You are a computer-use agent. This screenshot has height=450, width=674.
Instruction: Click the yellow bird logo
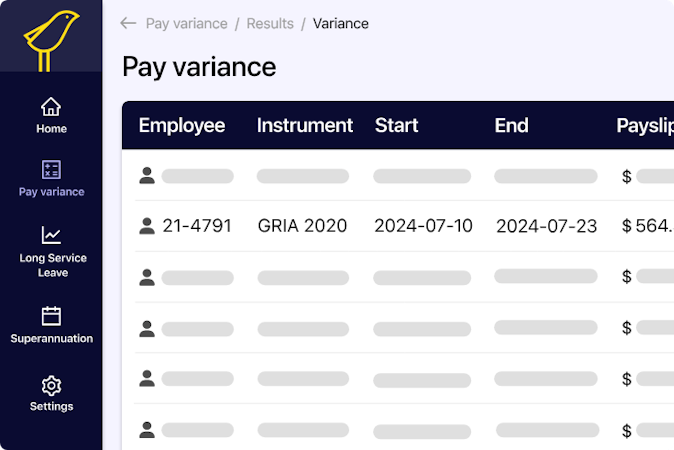(x=51, y=38)
